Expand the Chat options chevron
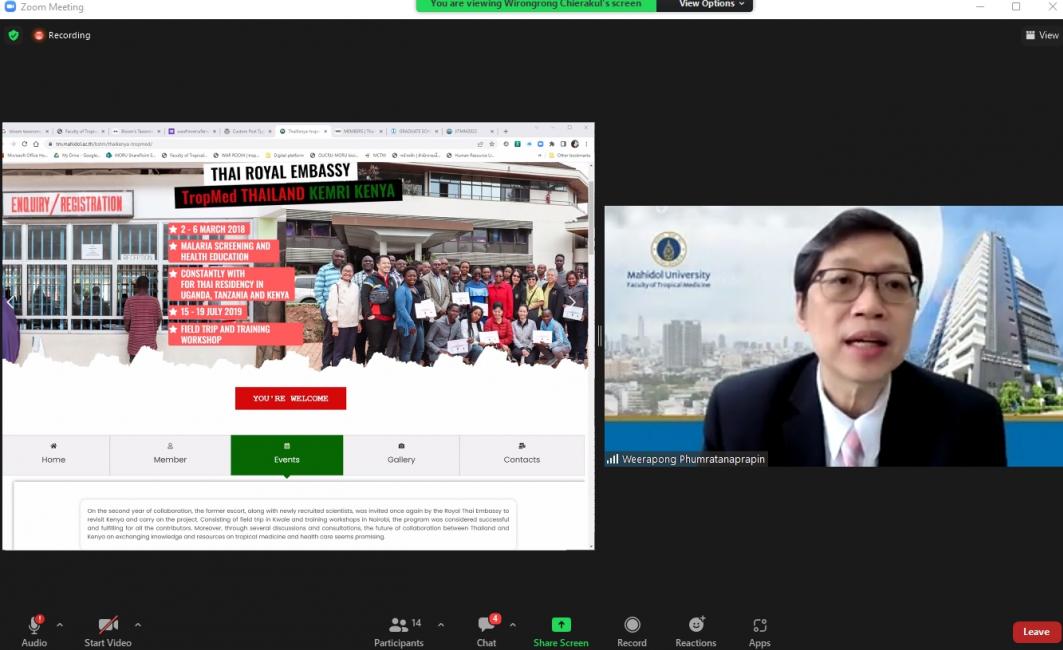1063x650 pixels. pyautogui.click(x=513, y=625)
